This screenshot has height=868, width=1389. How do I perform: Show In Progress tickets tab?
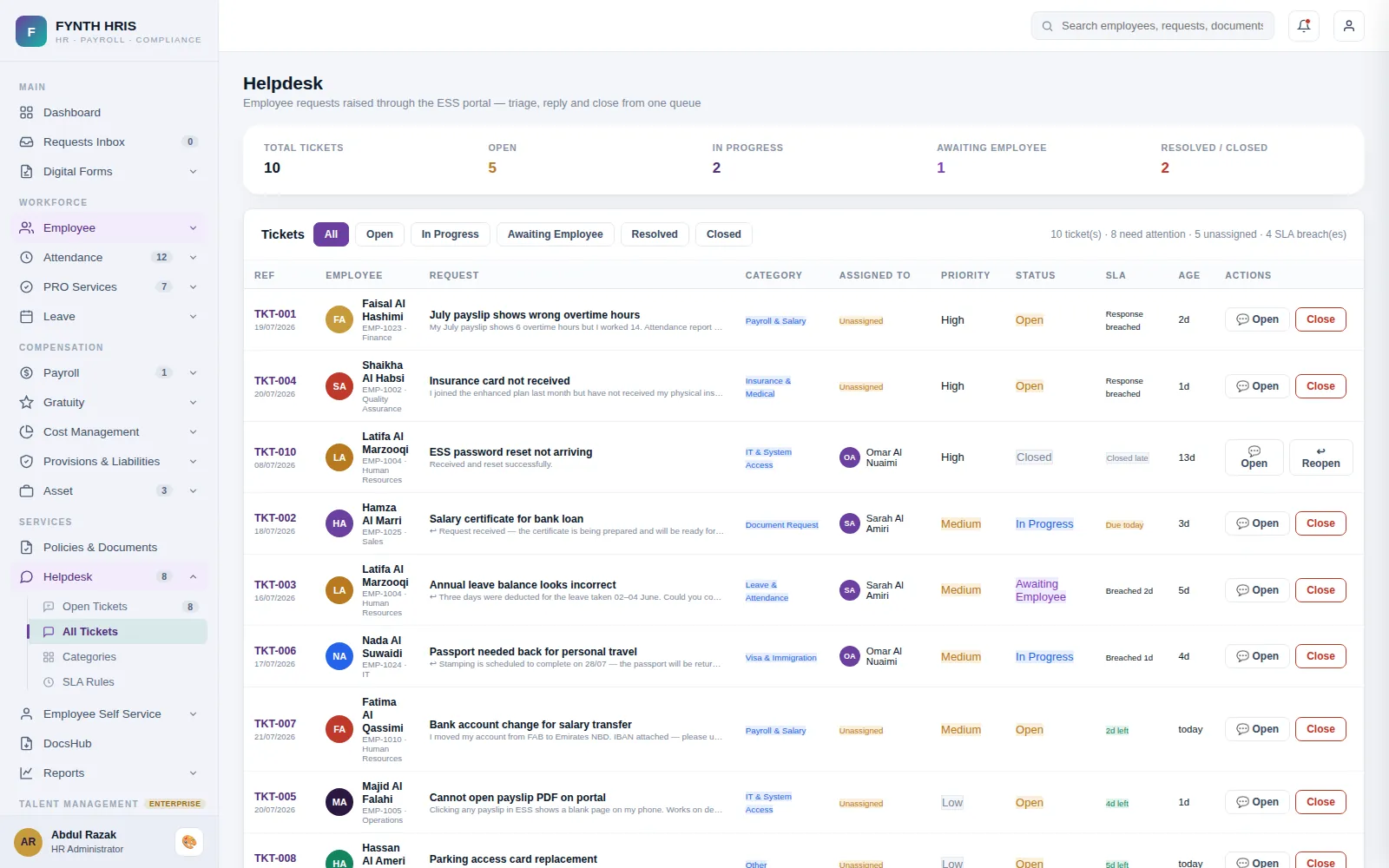(450, 234)
